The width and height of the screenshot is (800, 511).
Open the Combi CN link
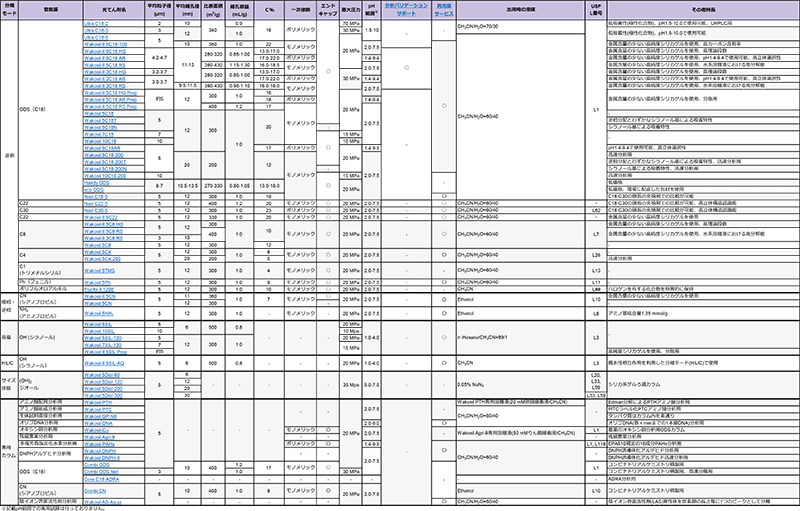pos(95,491)
